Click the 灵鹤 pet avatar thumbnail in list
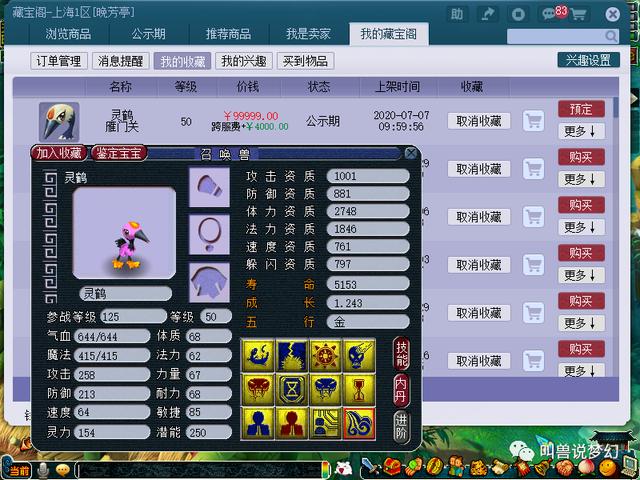 point(59,122)
